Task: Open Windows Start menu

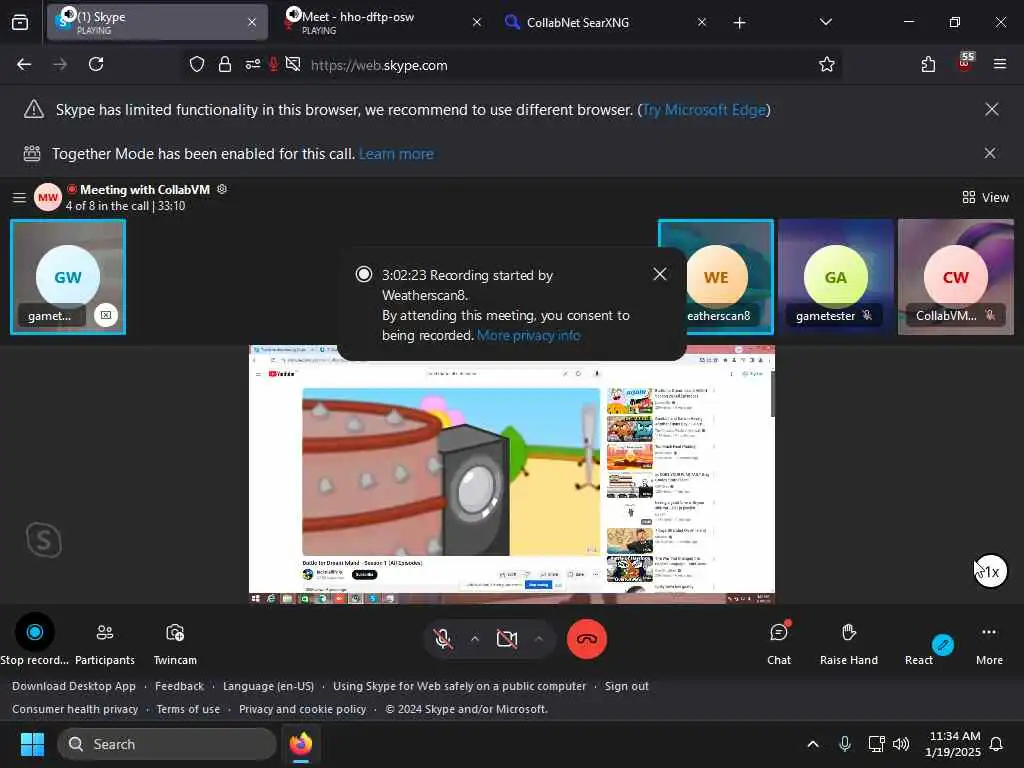Action: (x=32, y=744)
